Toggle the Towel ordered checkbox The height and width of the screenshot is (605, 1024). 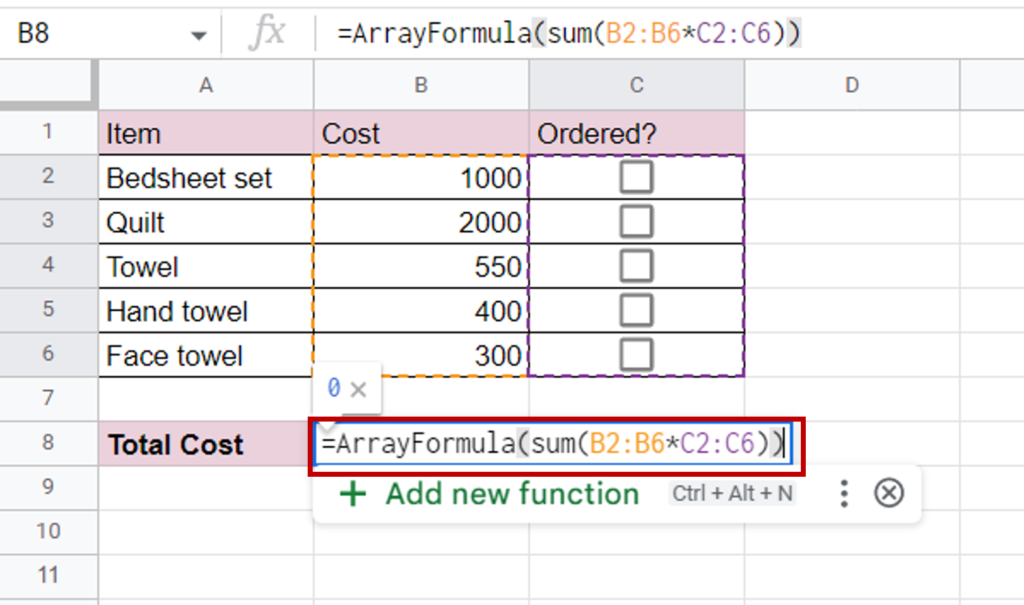(636, 266)
